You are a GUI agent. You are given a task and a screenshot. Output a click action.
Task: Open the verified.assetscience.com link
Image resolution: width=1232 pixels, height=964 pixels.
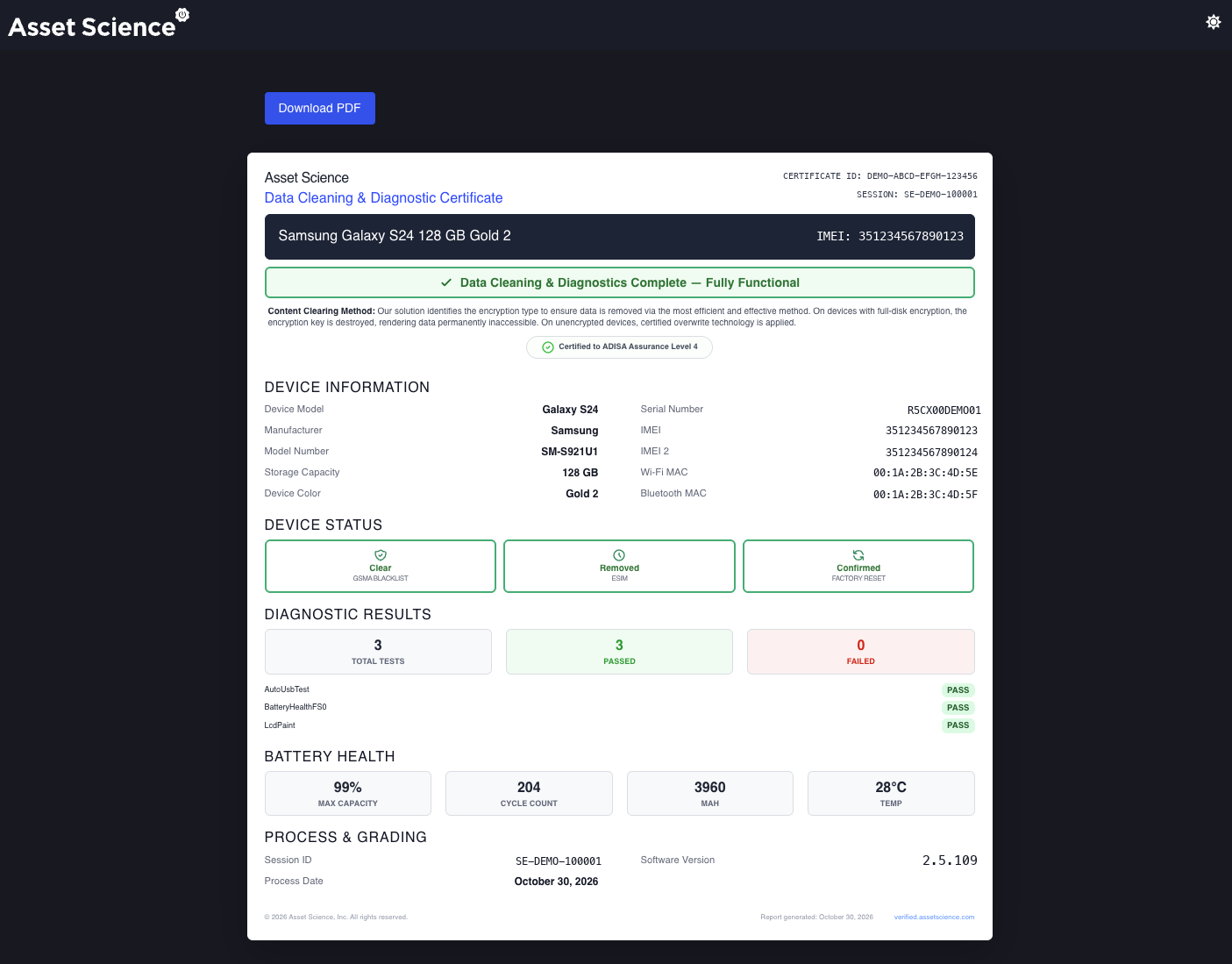pos(934,917)
